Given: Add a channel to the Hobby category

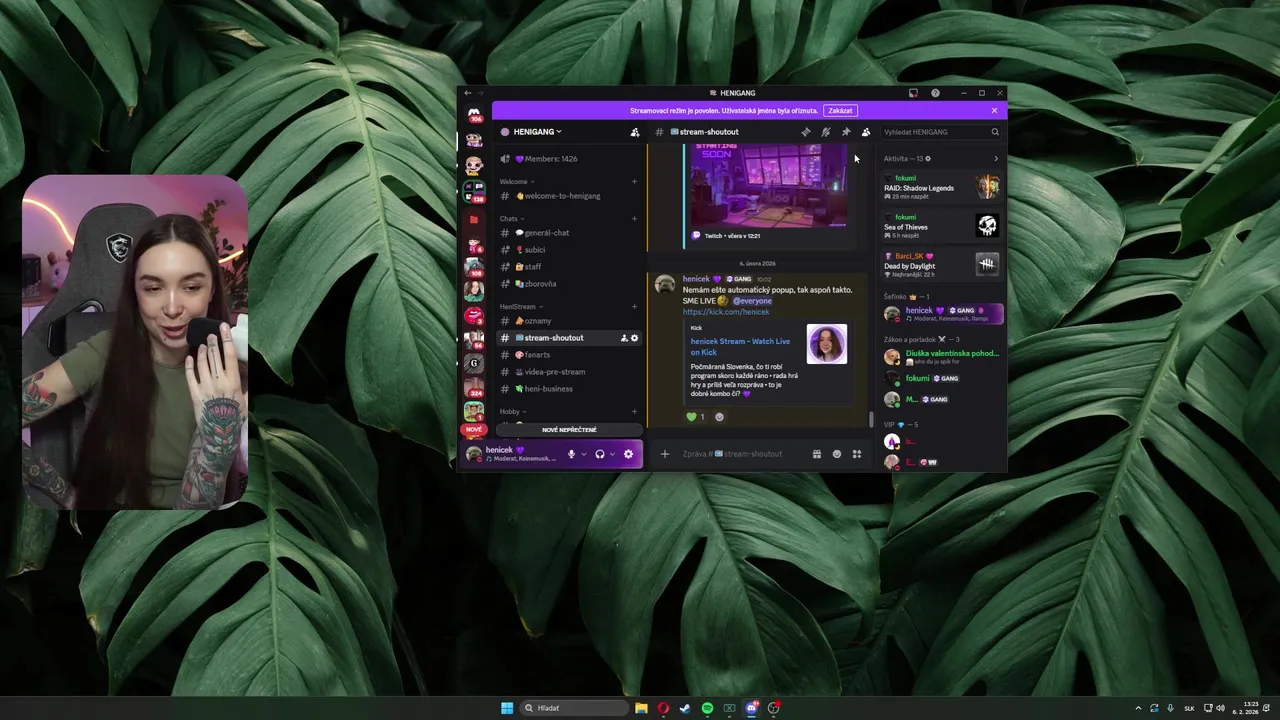Looking at the screenshot, I should pos(634,412).
